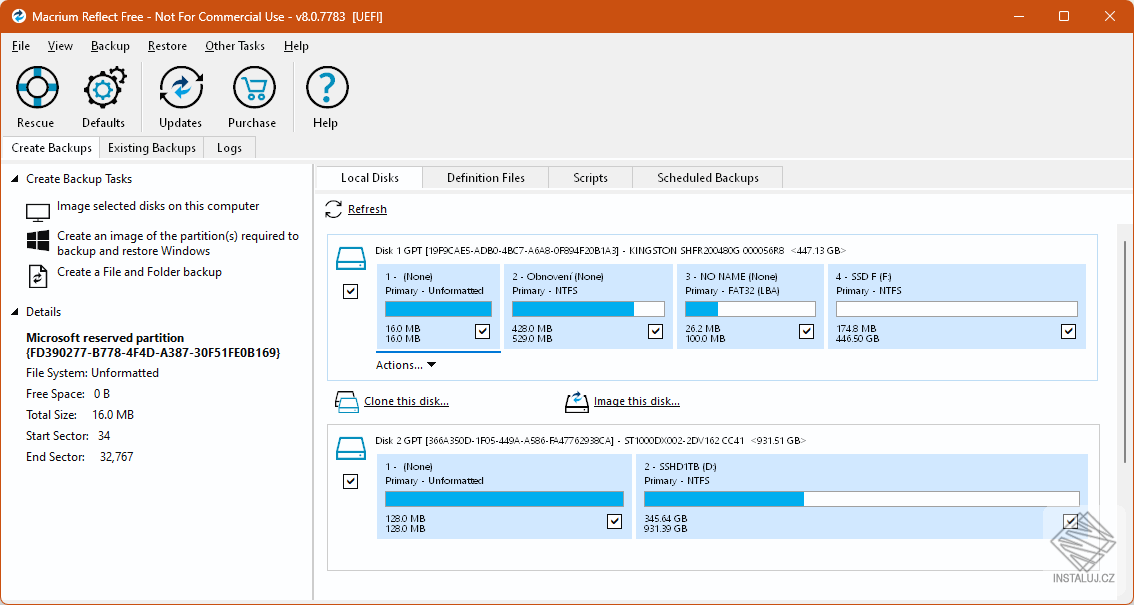Image resolution: width=1134 pixels, height=605 pixels.
Task: Click the Purchase cart icon
Action: click(x=252, y=89)
